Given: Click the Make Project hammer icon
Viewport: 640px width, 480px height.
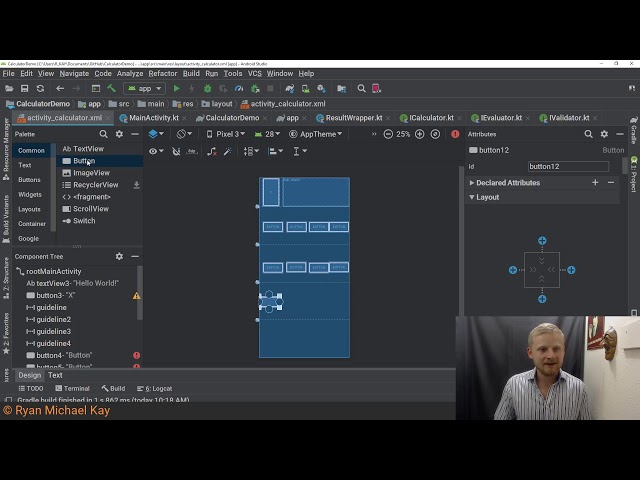Looking at the screenshot, I should (x=111, y=88).
